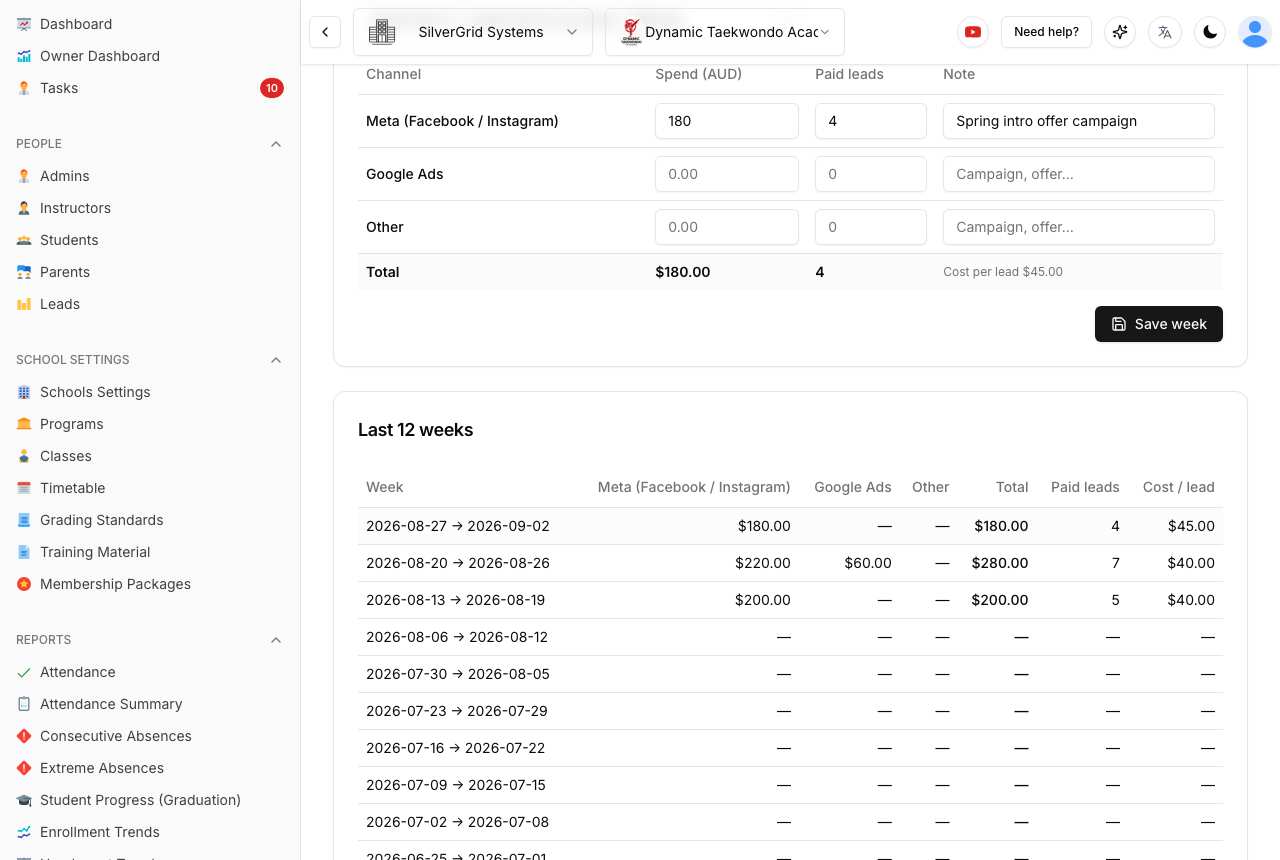Open the Dashboard menu label
The width and height of the screenshot is (1280, 860).
coord(76,24)
